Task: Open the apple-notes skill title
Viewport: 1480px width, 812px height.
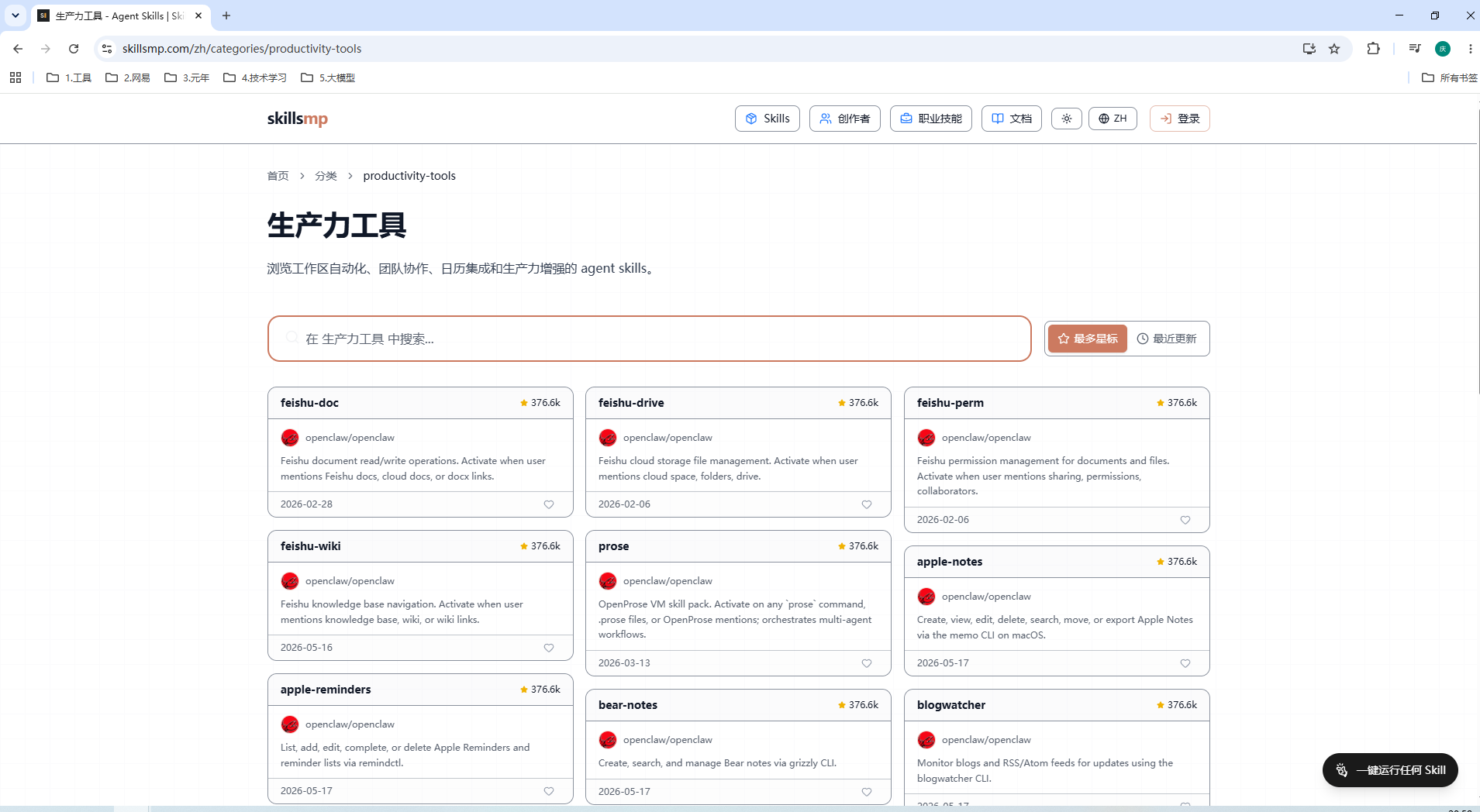Action: [x=950, y=562]
